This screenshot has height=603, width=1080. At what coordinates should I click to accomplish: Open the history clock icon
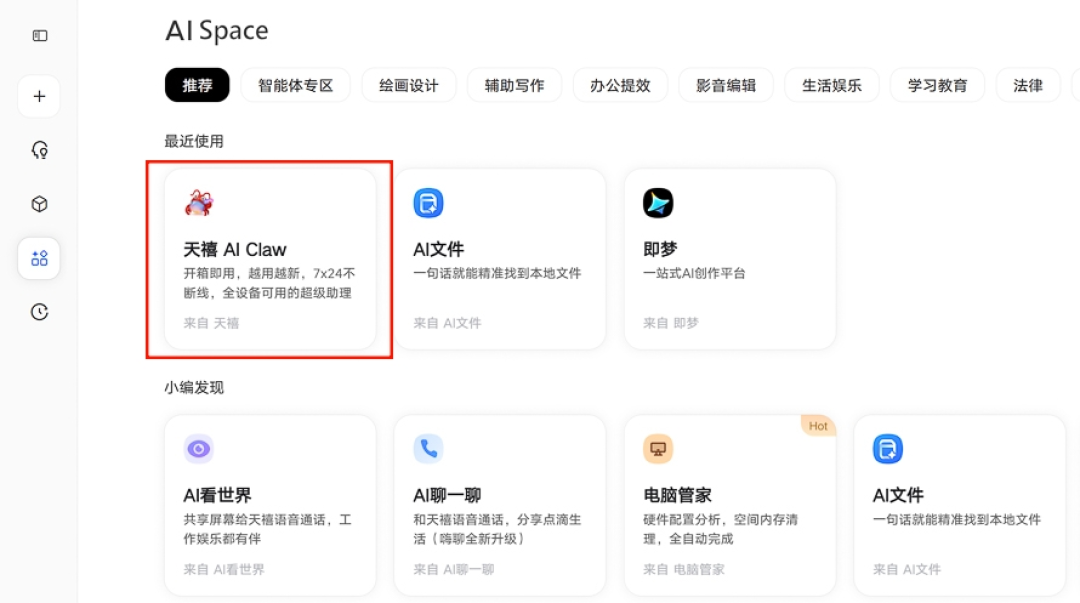(39, 312)
